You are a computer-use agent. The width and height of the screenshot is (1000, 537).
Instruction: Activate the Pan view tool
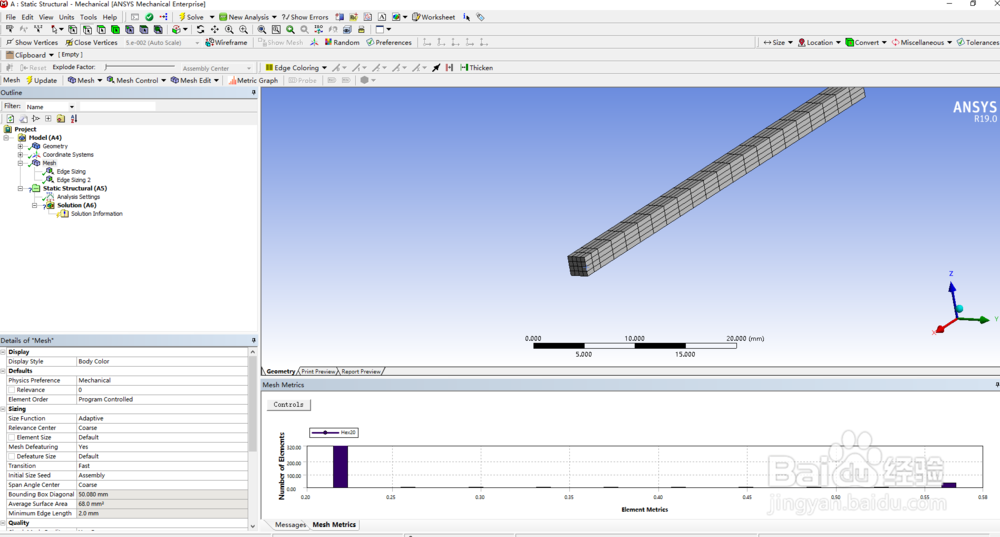click(x=214, y=29)
